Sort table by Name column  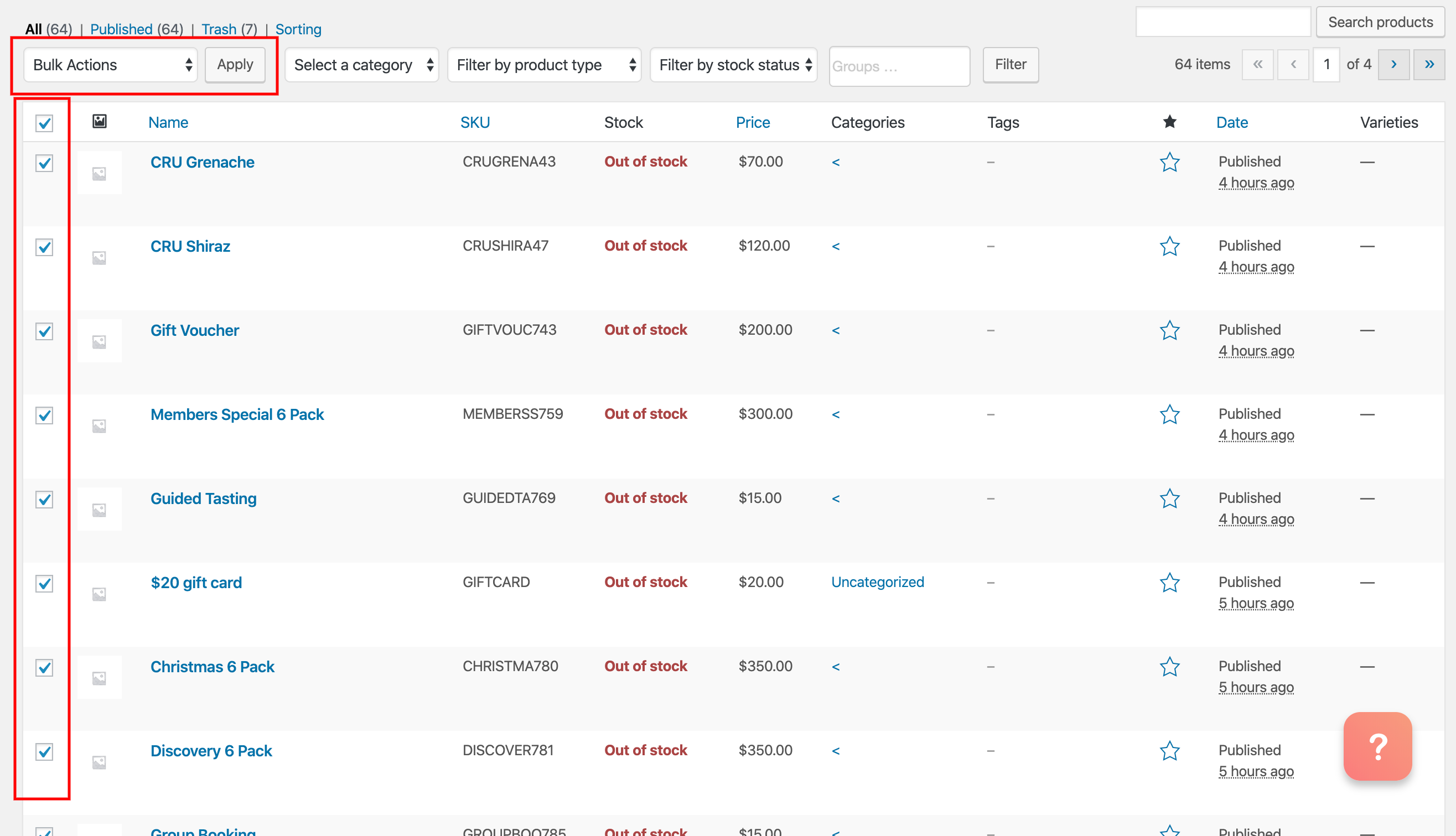(168, 122)
